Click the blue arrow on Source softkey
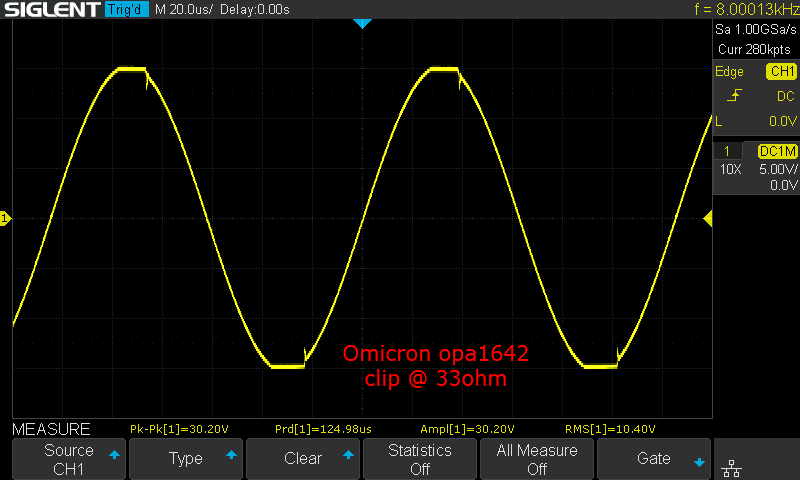The height and width of the screenshot is (480, 800). [114, 454]
